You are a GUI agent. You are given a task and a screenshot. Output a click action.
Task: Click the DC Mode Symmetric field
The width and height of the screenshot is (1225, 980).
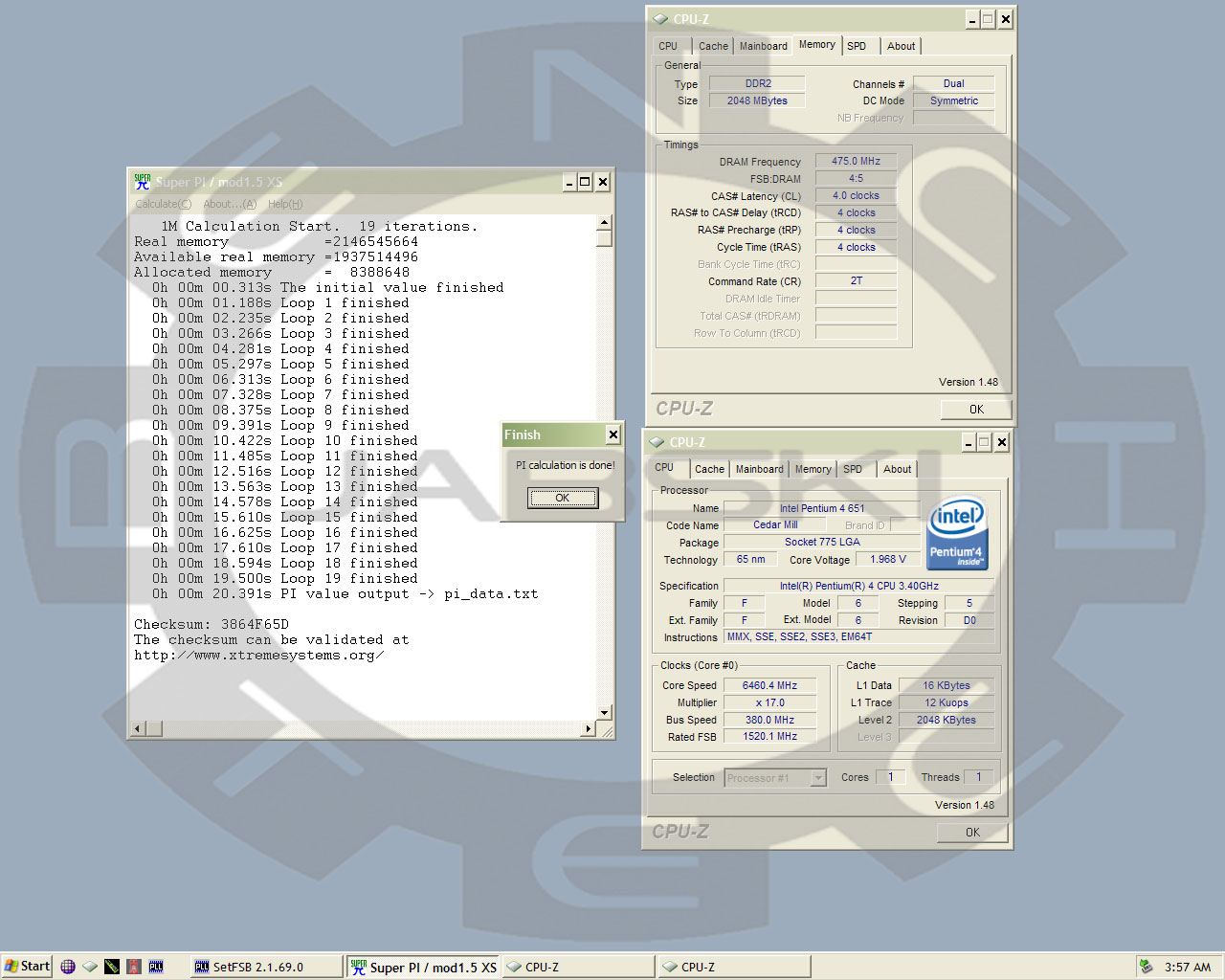953,100
